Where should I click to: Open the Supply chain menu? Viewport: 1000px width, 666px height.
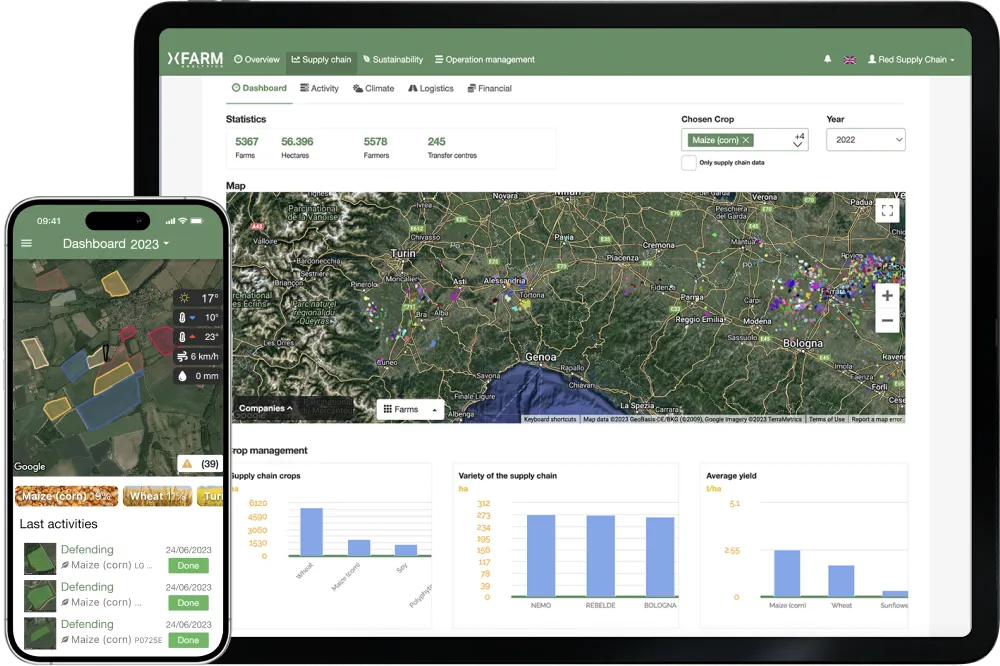321,59
